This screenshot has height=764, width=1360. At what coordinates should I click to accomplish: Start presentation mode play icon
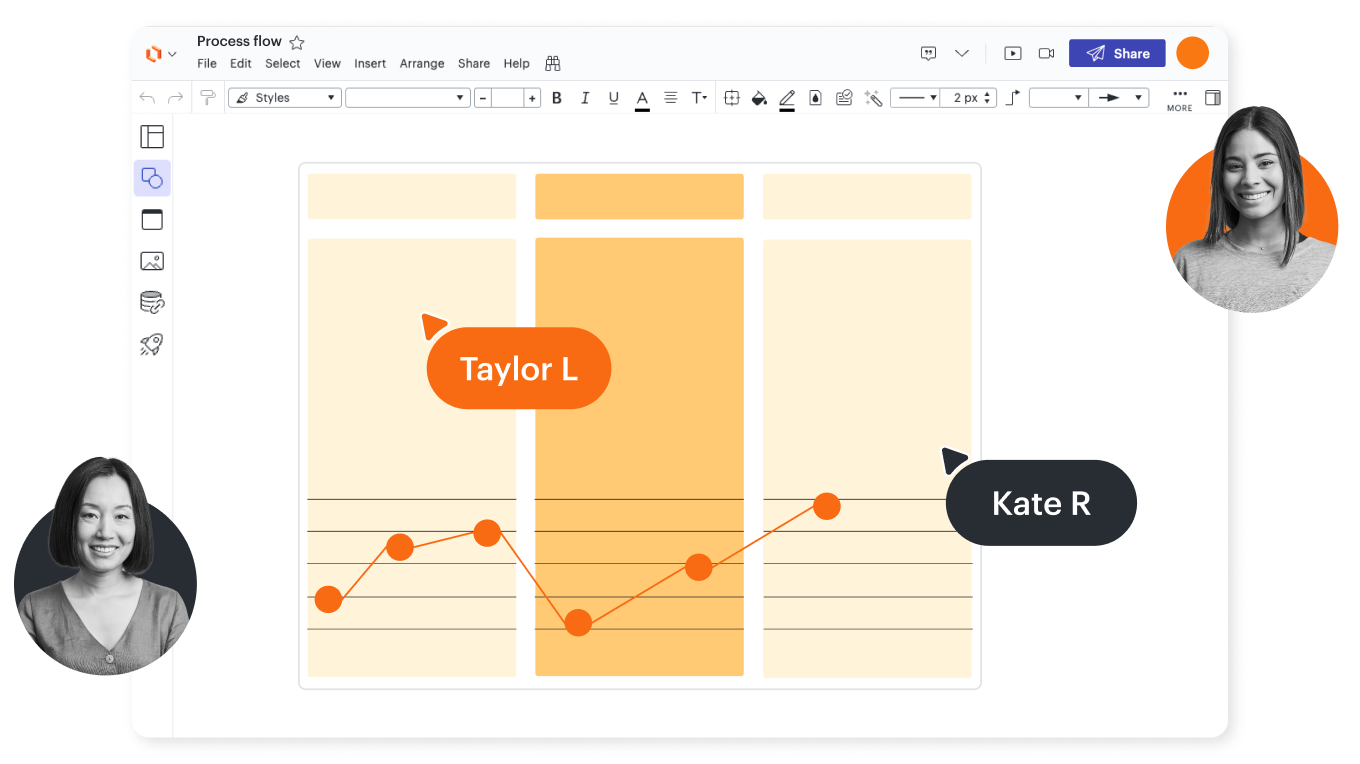pyautogui.click(x=1013, y=54)
